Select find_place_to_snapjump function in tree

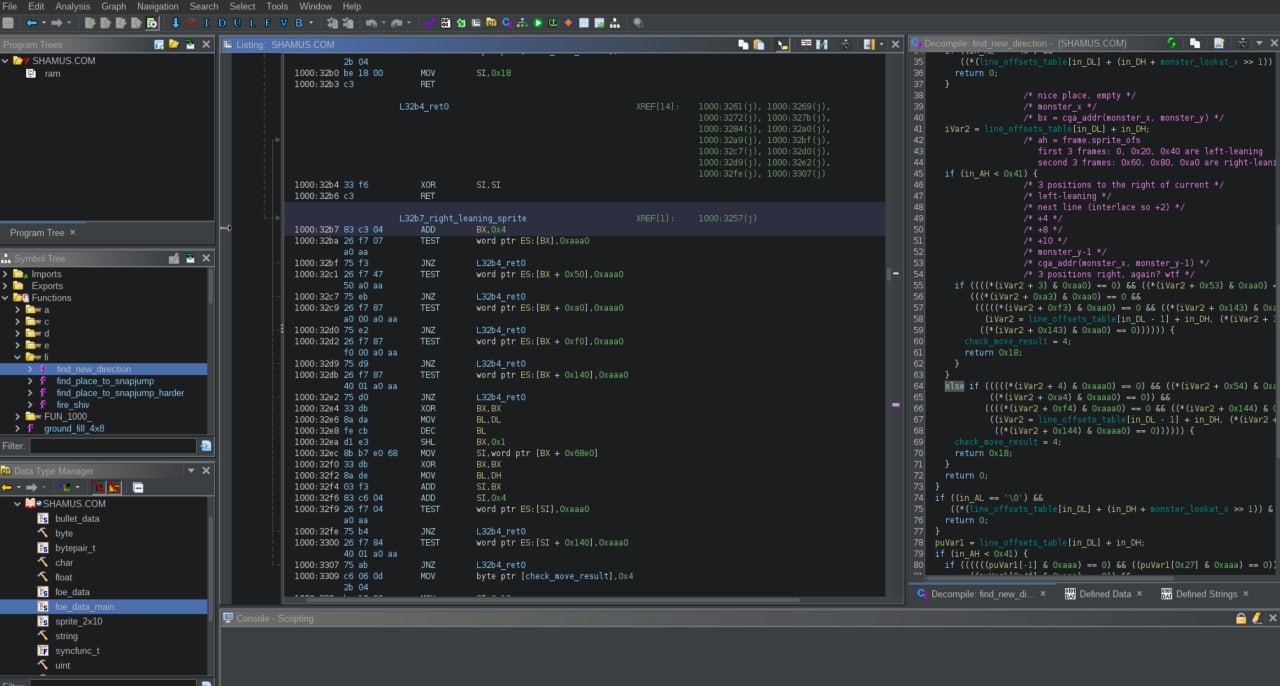[x=102, y=381]
